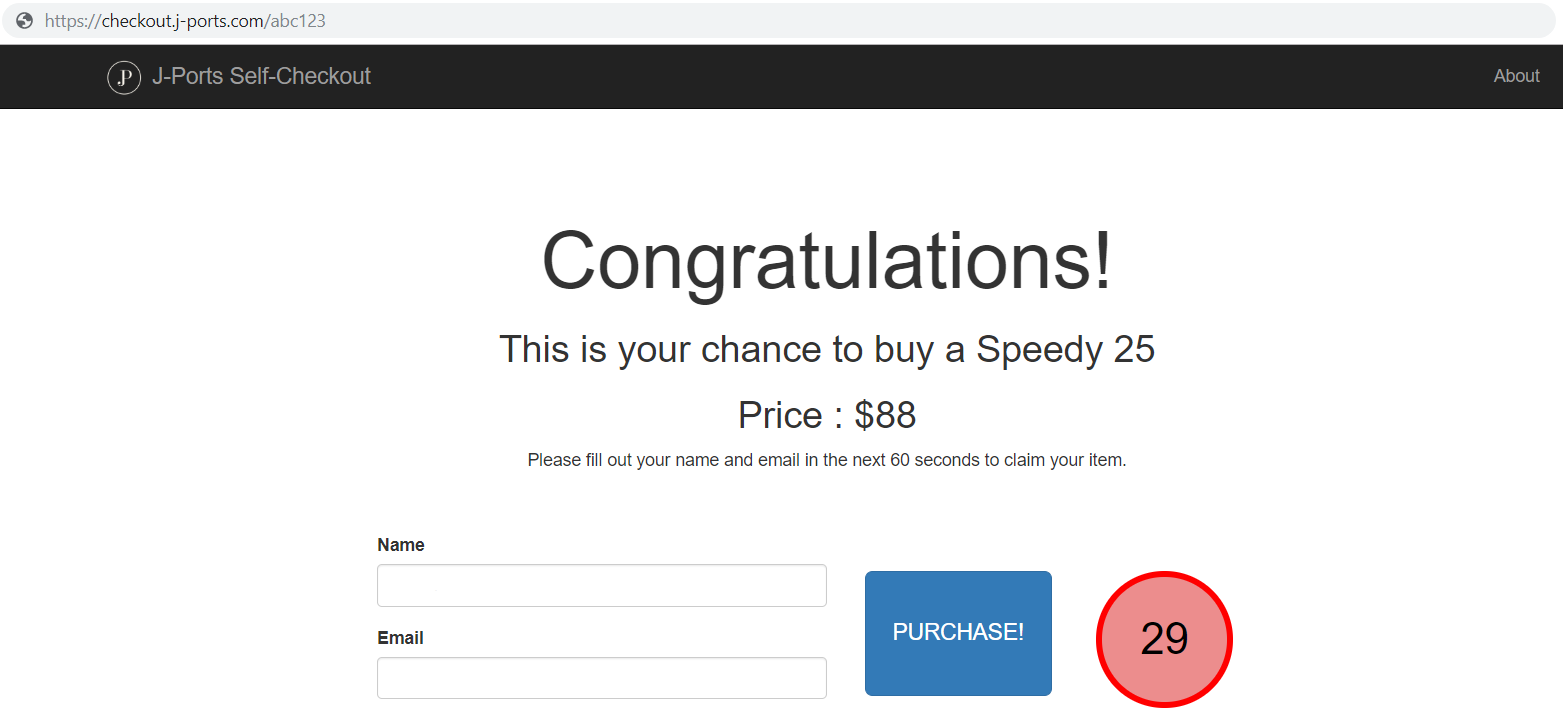The image size is (1563, 718).
Task: Click the Email field label
Action: click(399, 637)
